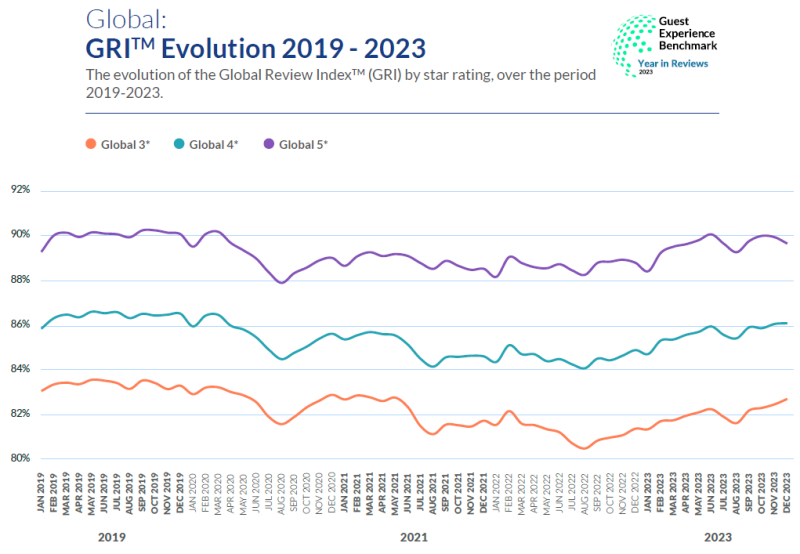Click the orange Global 3* legend dot
Viewport: 800px width, 554px height.
(x=90, y=145)
